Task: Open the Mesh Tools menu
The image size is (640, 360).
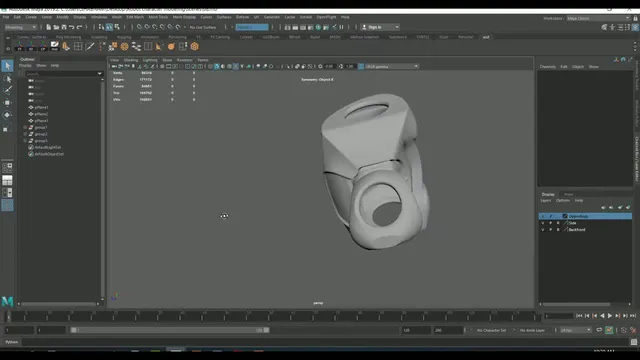Action: (x=158, y=17)
